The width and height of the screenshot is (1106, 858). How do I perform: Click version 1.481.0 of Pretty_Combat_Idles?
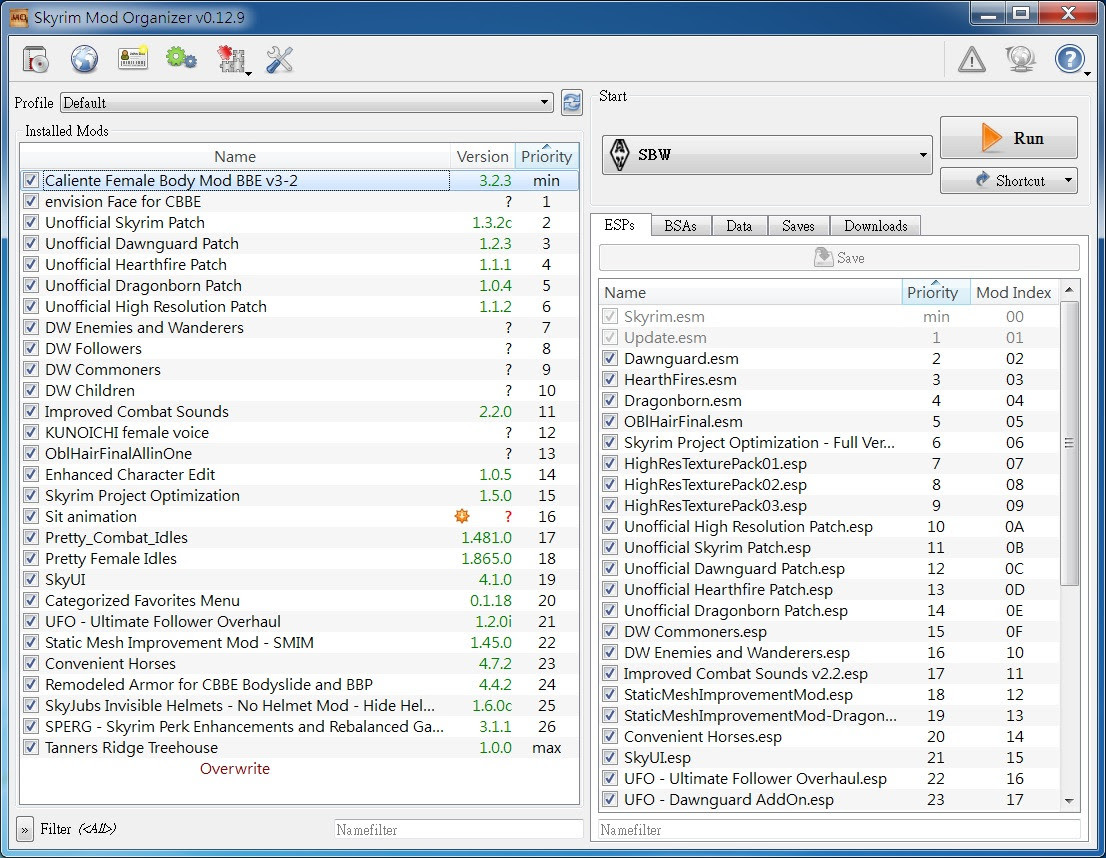click(486, 538)
